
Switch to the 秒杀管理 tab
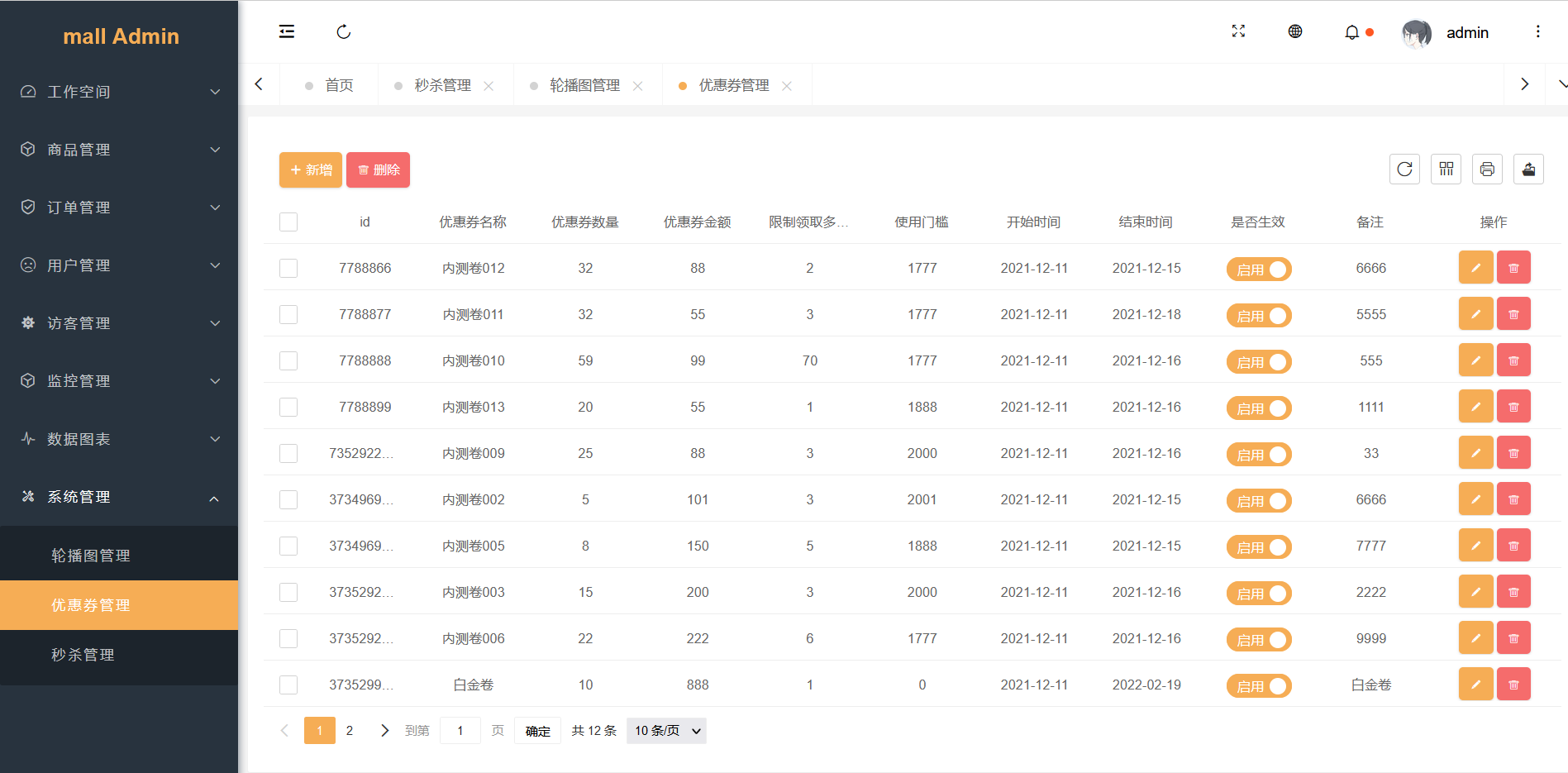(442, 85)
